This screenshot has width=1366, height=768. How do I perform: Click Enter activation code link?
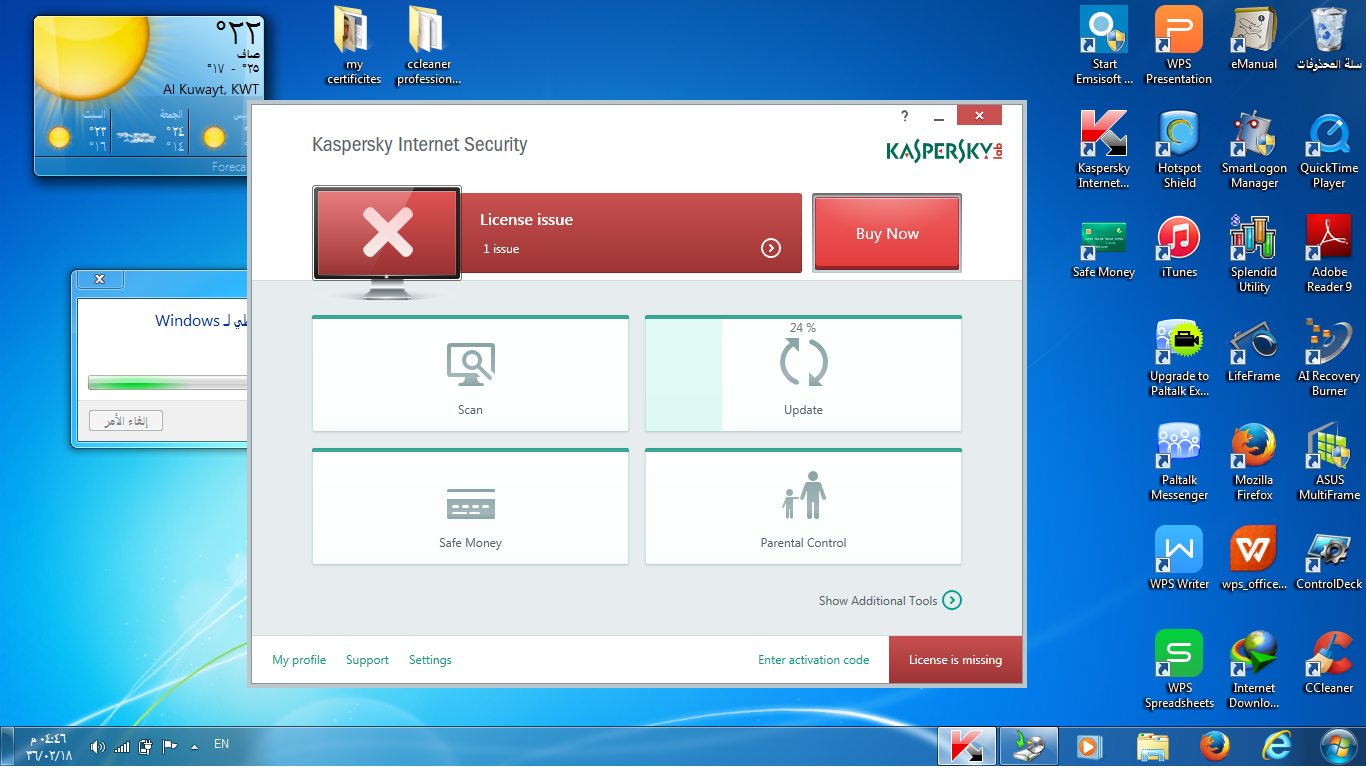pos(813,660)
